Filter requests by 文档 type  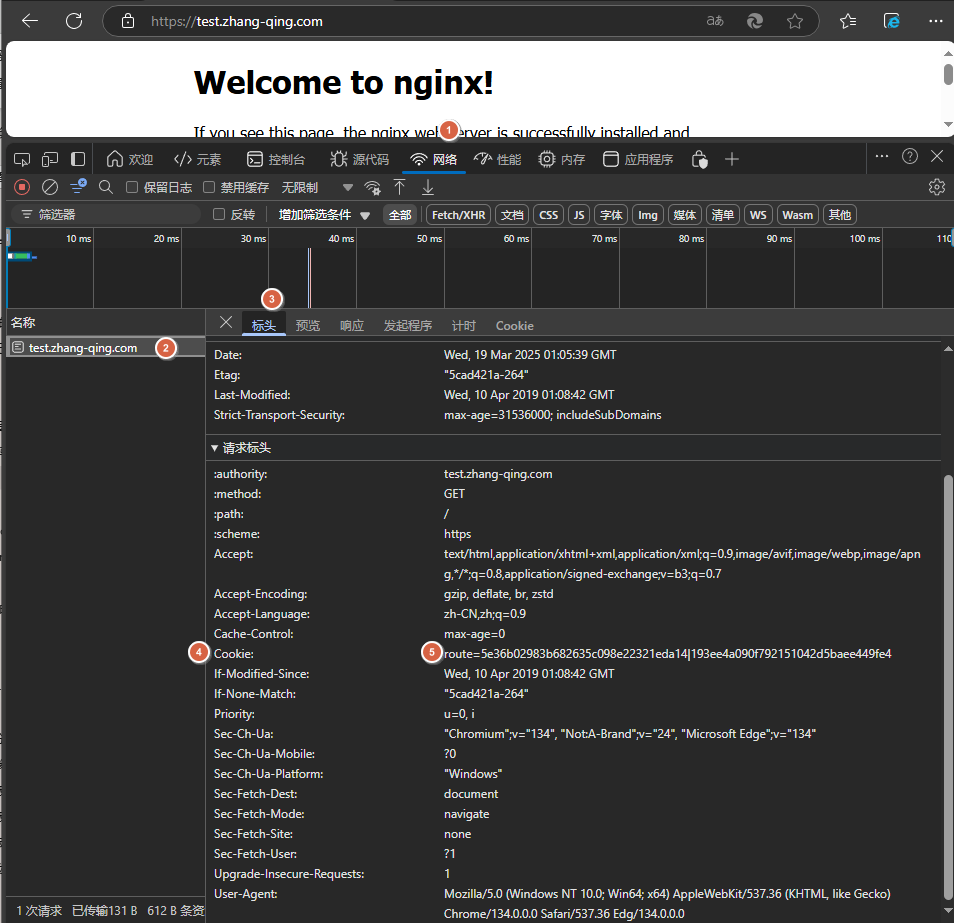click(512, 215)
